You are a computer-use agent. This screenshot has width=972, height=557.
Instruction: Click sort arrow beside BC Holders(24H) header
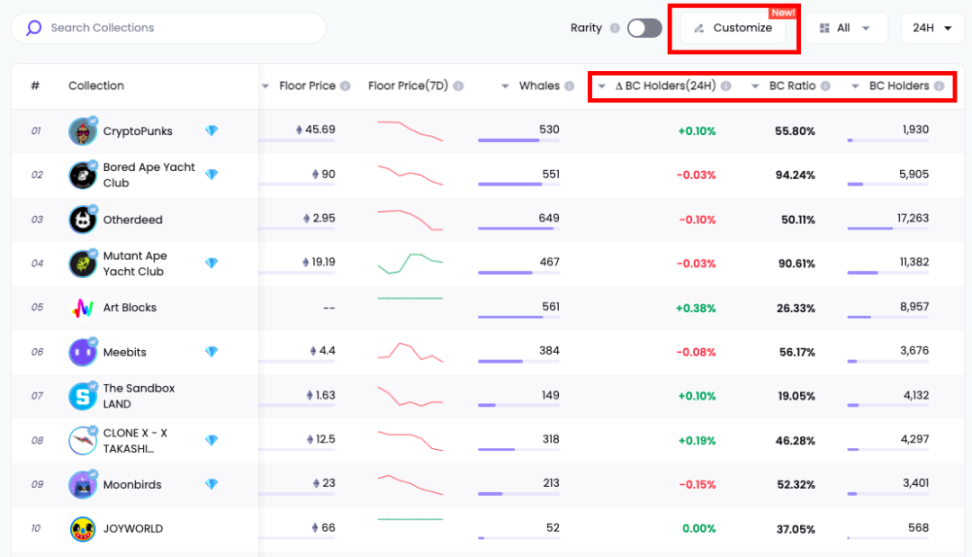(x=602, y=86)
